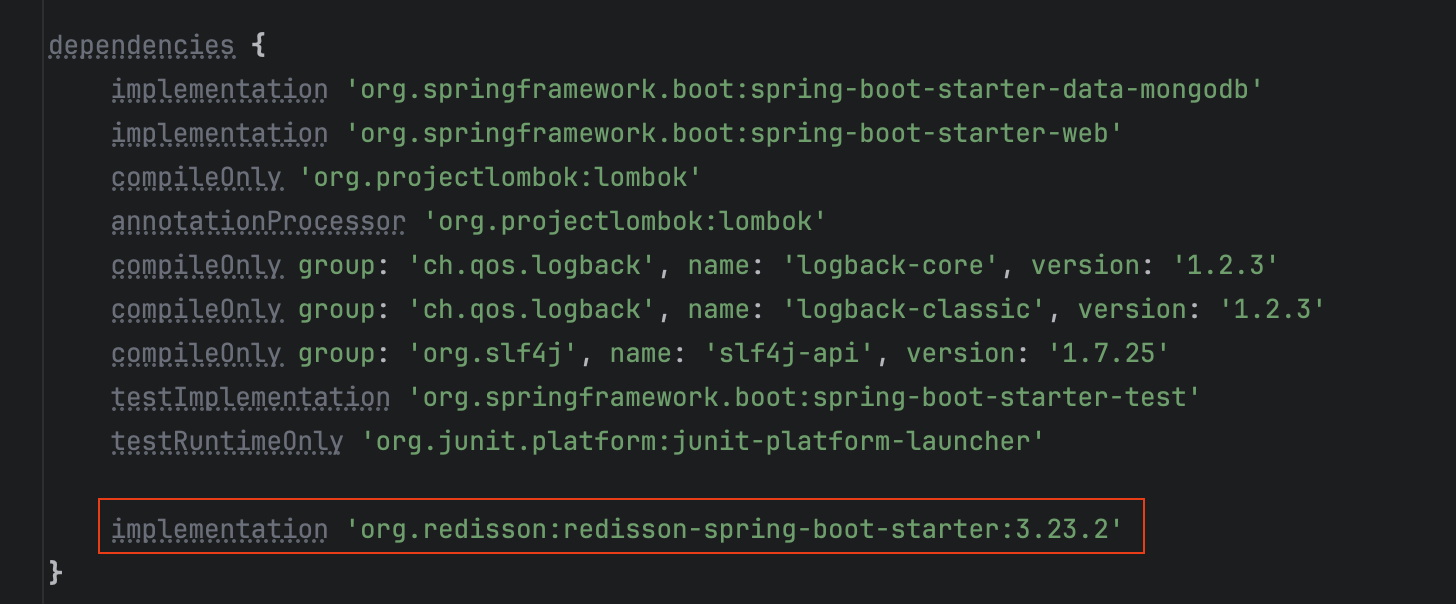Click the closing brace of dependencies block
This screenshot has width=1456, height=604.
coord(56,574)
